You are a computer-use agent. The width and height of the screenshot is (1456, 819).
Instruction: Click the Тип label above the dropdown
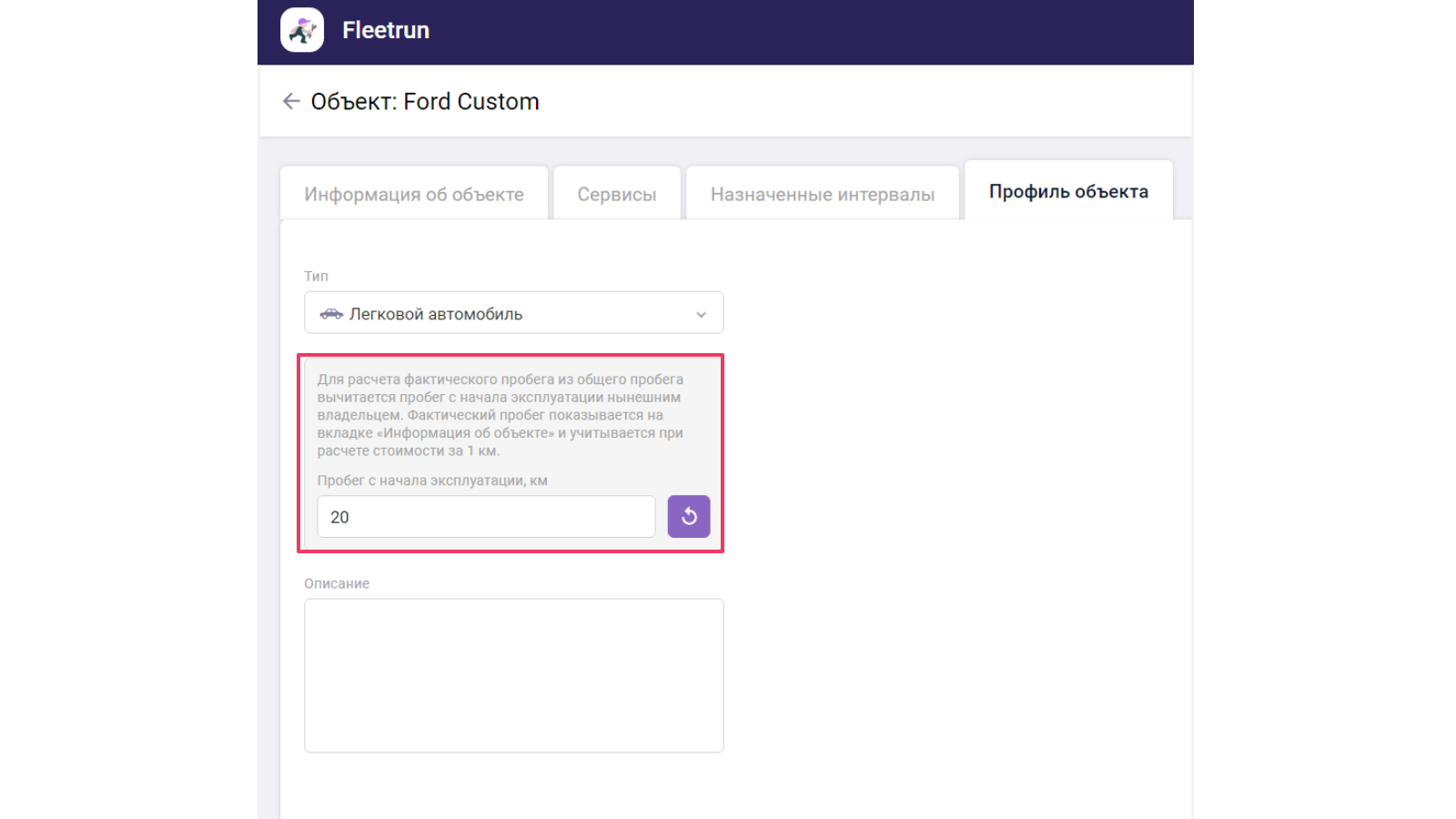pos(316,276)
